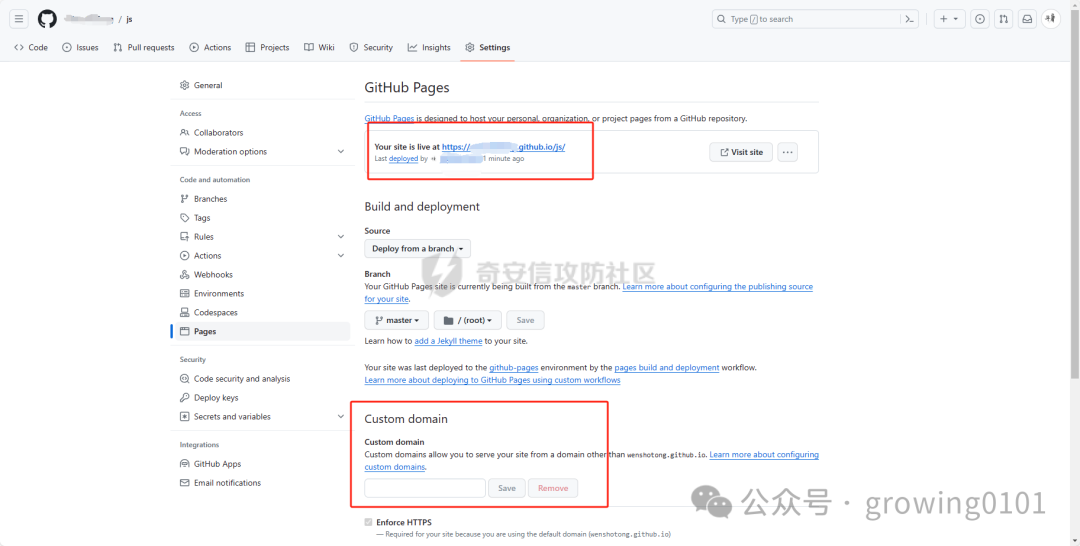Click the custom domain text field

point(425,488)
